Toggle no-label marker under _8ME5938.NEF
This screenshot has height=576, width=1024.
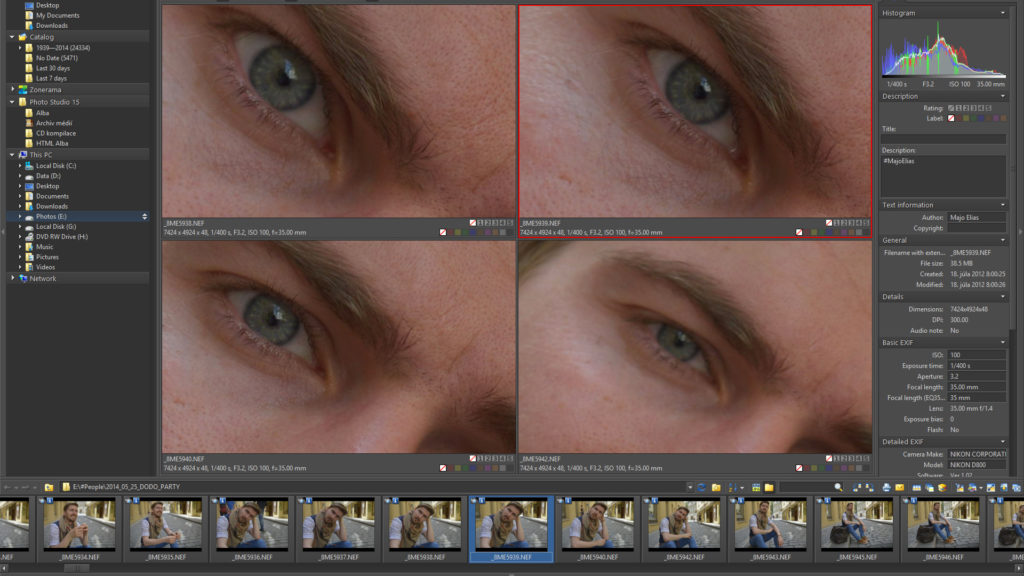pos(443,232)
